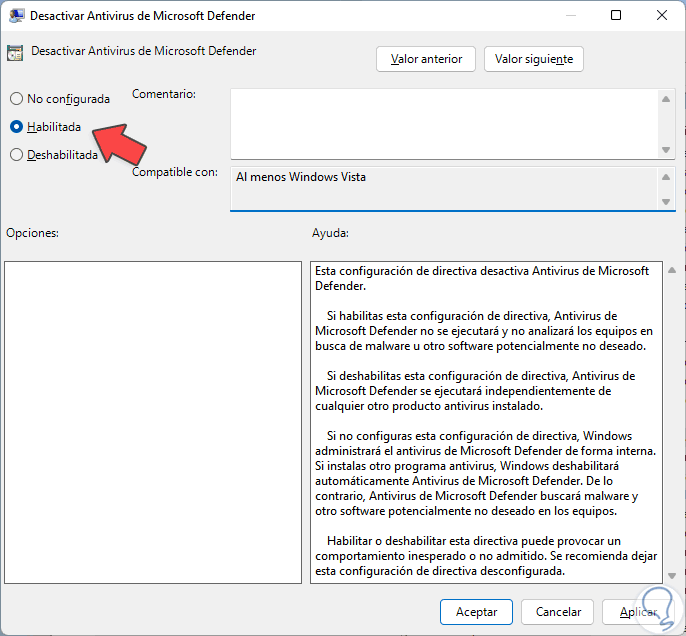
Task: Click the Ayuda paragraph starting 'Si no configuras'
Action: (486, 473)
